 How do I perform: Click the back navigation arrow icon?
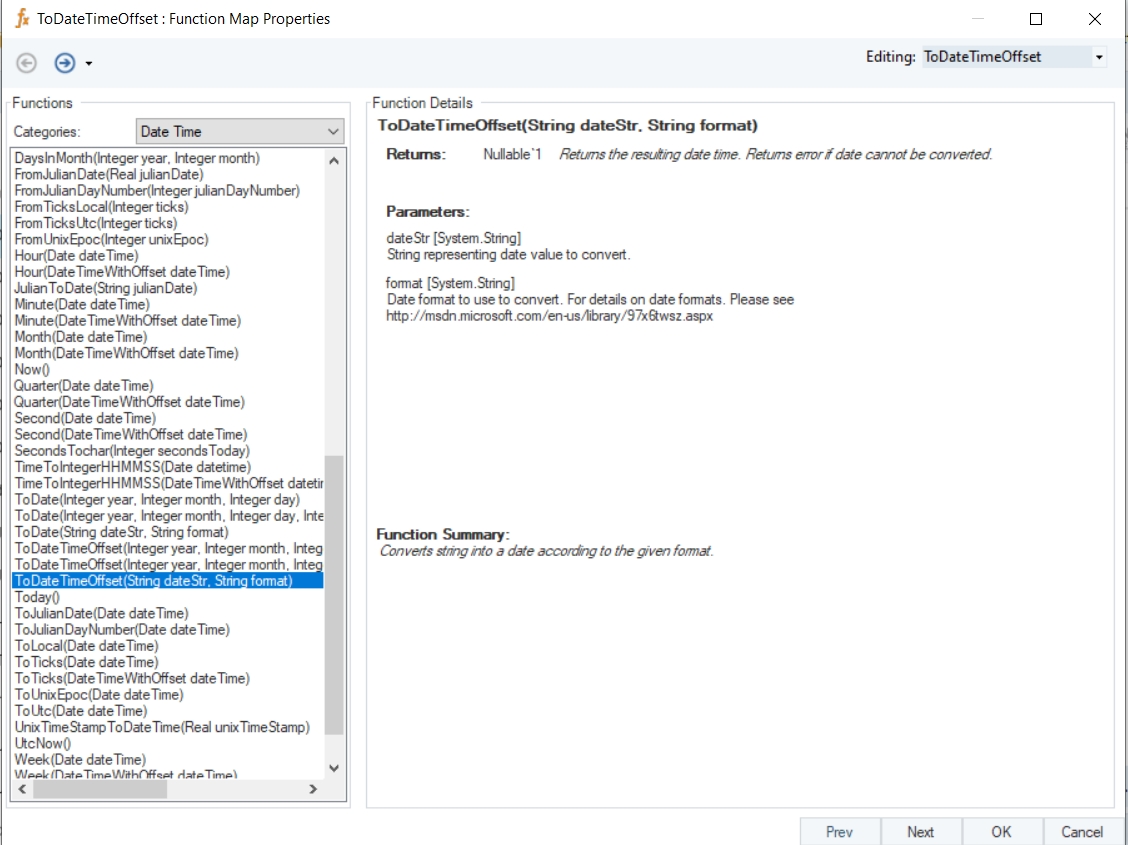click(x=27, y=63)
